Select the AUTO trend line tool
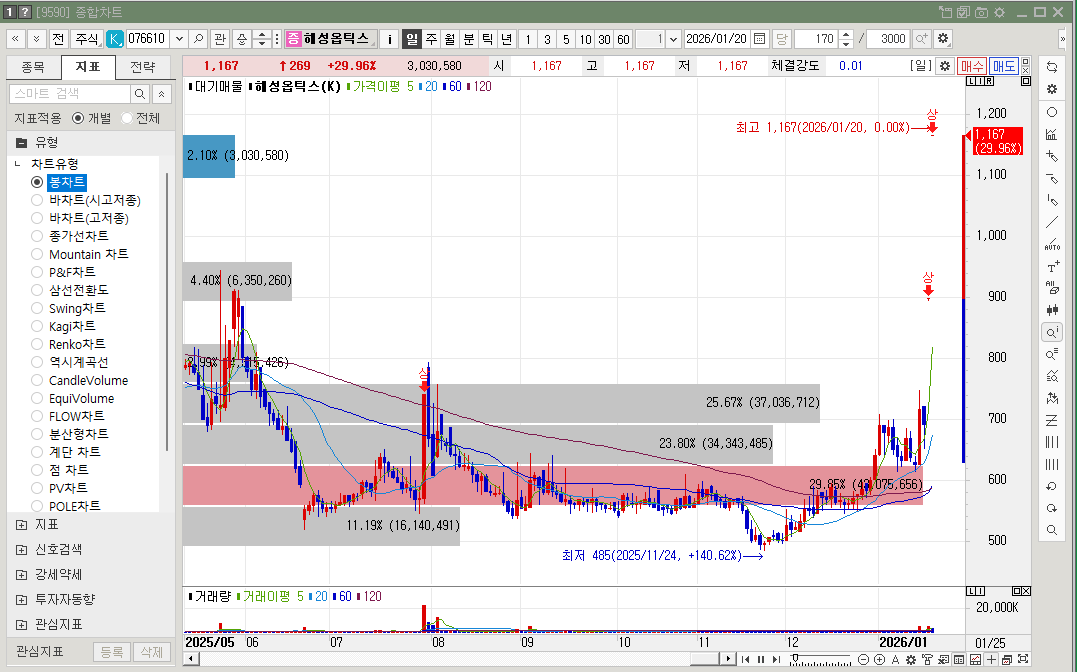This screenshot has height=672, width=1077. click(x=1052, y=245)
